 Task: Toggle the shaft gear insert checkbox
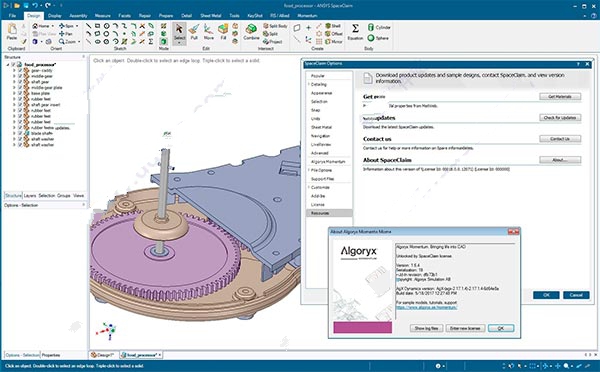click(x=20, y=105)
